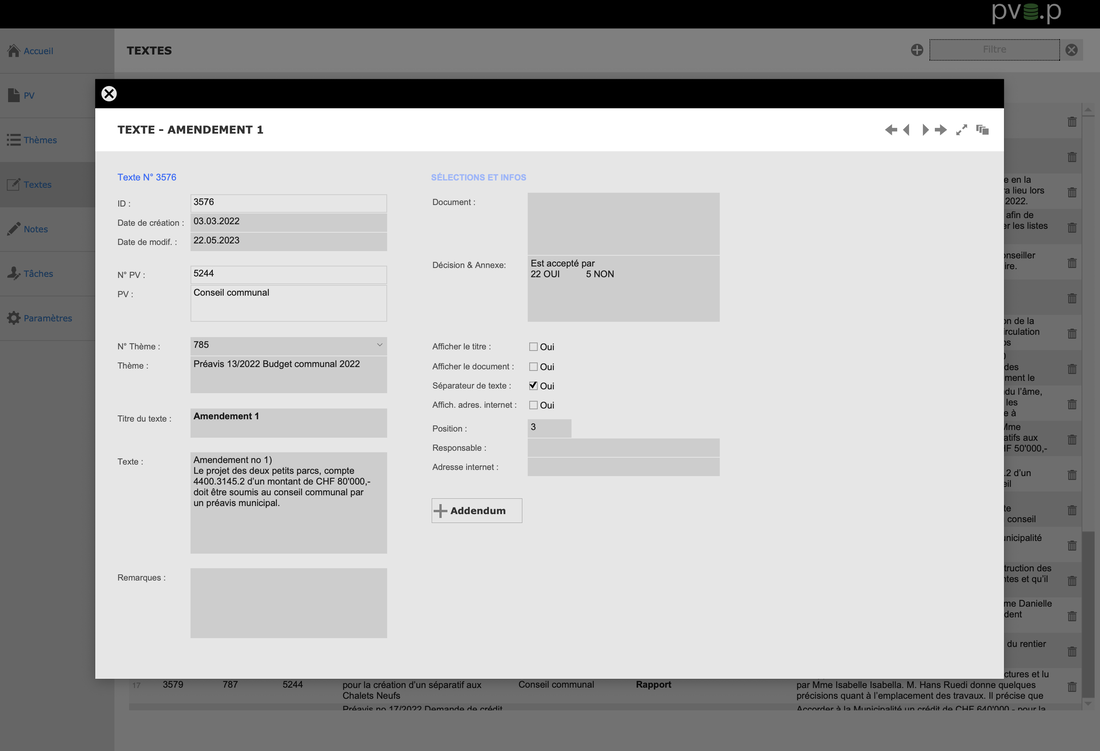Click the duplicate record icon
Viewport: 1100px width, 751px height.
(x=982, y=130)
